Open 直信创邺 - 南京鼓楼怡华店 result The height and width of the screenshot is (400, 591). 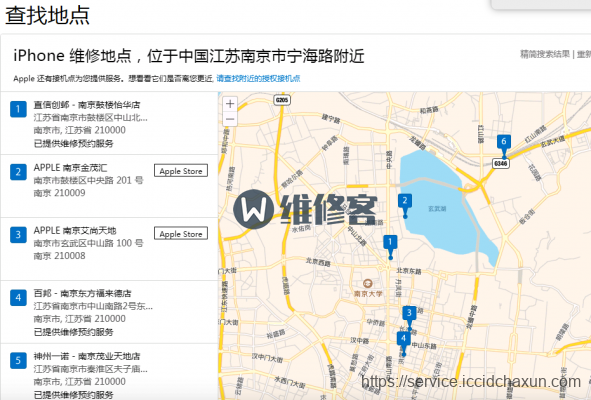[87, 104]
